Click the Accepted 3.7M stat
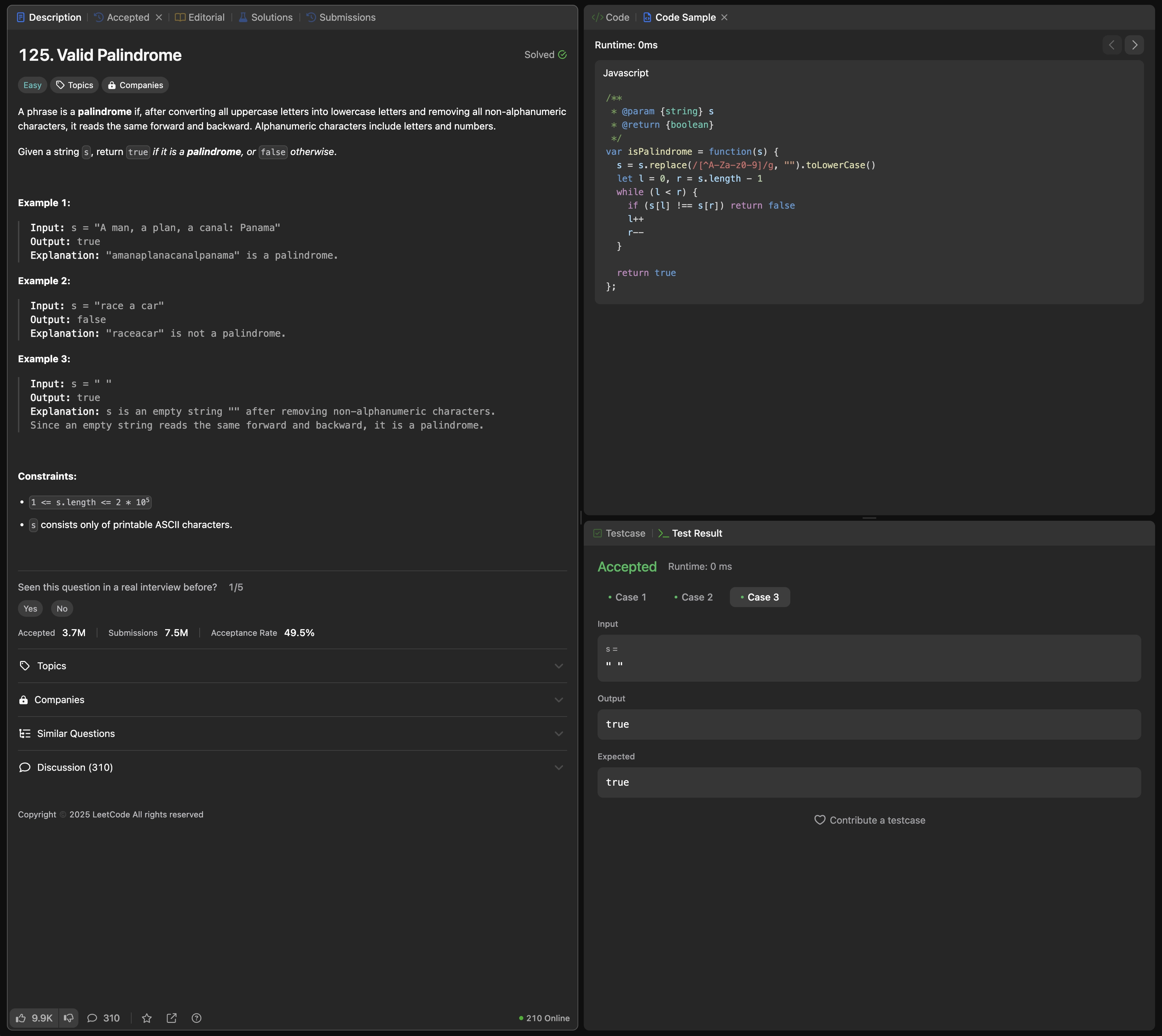Viewport: 1162px width, 1036px height. point(52,633)
